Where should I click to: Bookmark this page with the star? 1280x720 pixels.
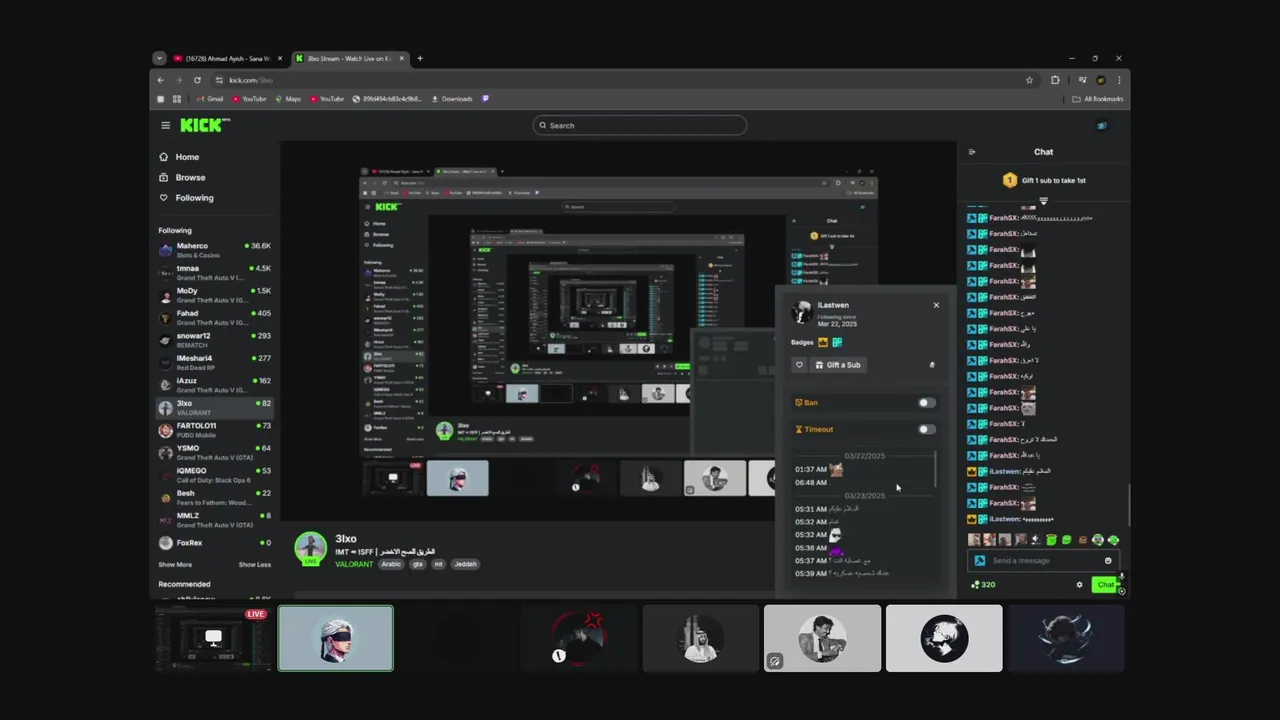(1029, 80)
